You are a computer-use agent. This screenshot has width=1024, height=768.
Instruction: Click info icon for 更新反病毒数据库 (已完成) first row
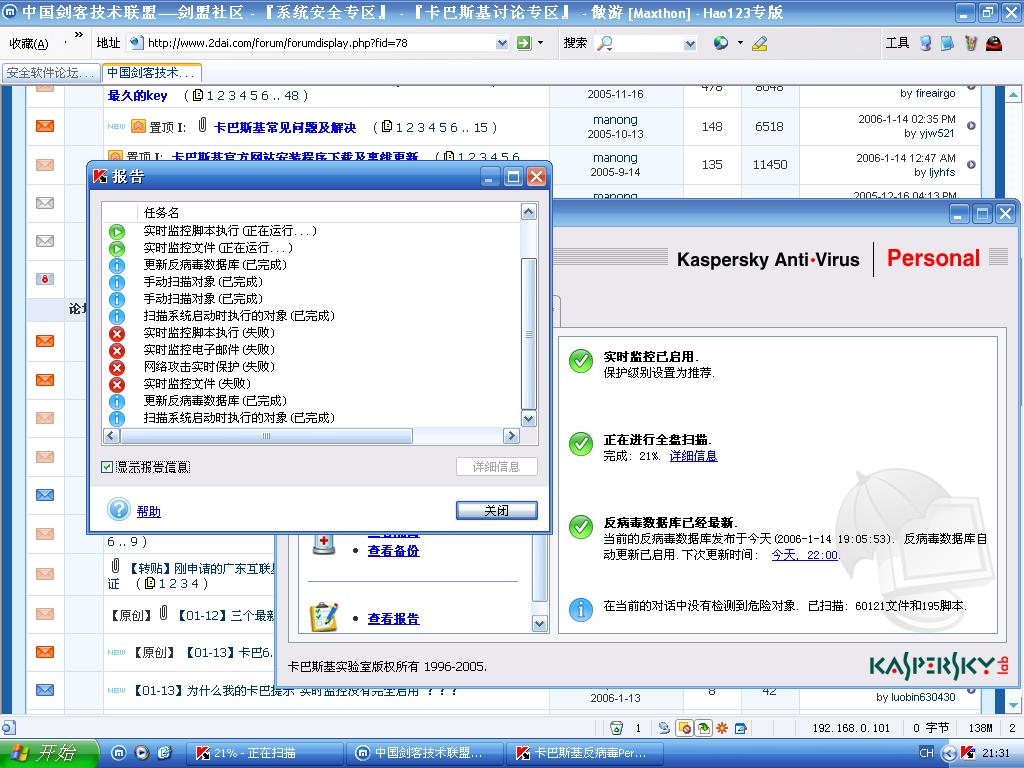tap(116, 265)
